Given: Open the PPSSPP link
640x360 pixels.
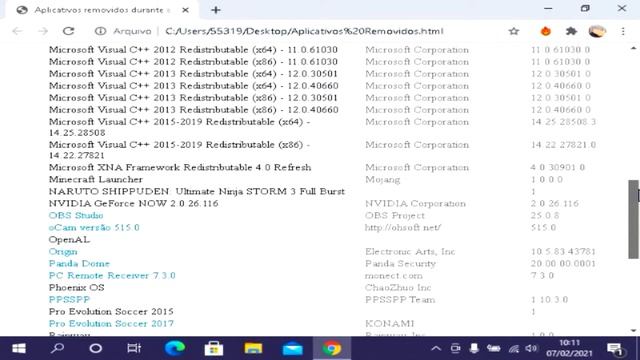Looking at the screenshot, I should point(69,300).
